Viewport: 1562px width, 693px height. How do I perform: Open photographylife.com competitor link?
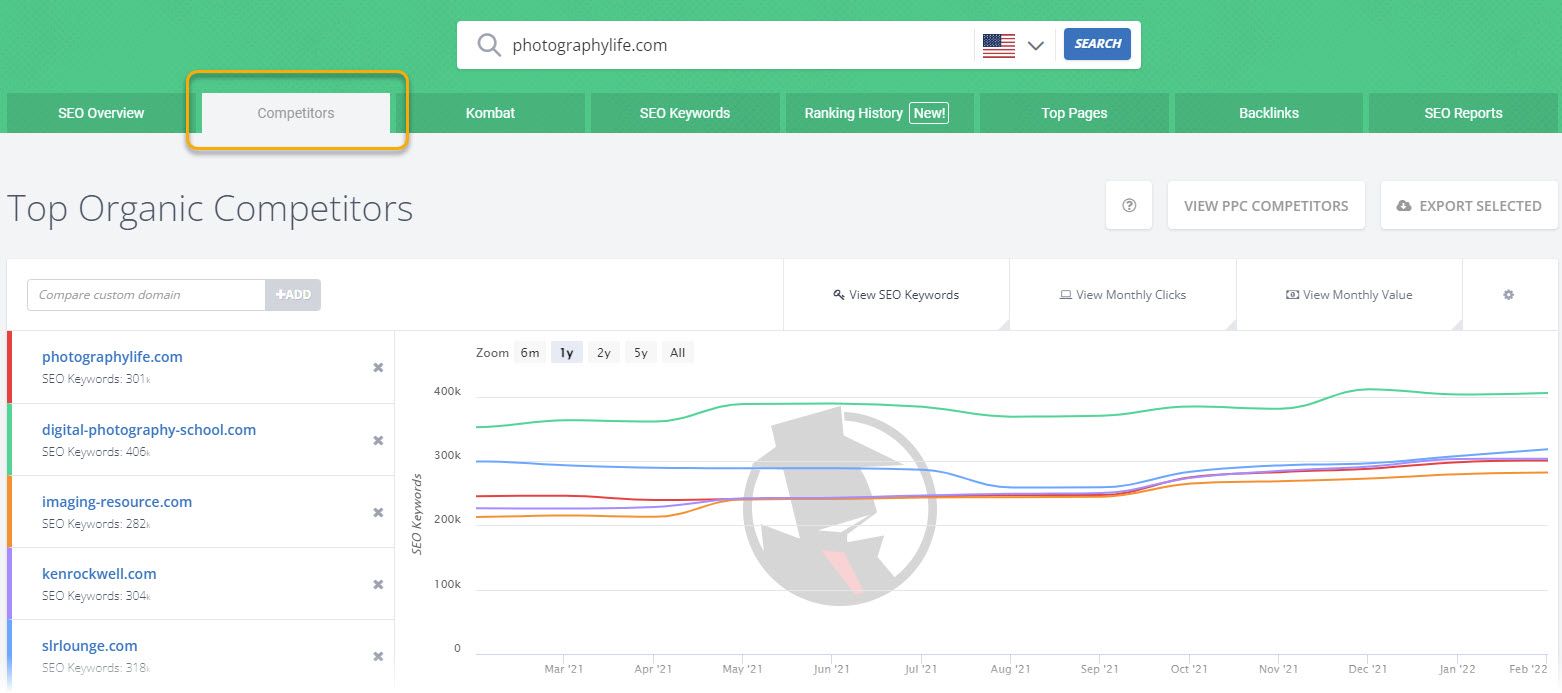pyautogui.click(x=112, y=357)
